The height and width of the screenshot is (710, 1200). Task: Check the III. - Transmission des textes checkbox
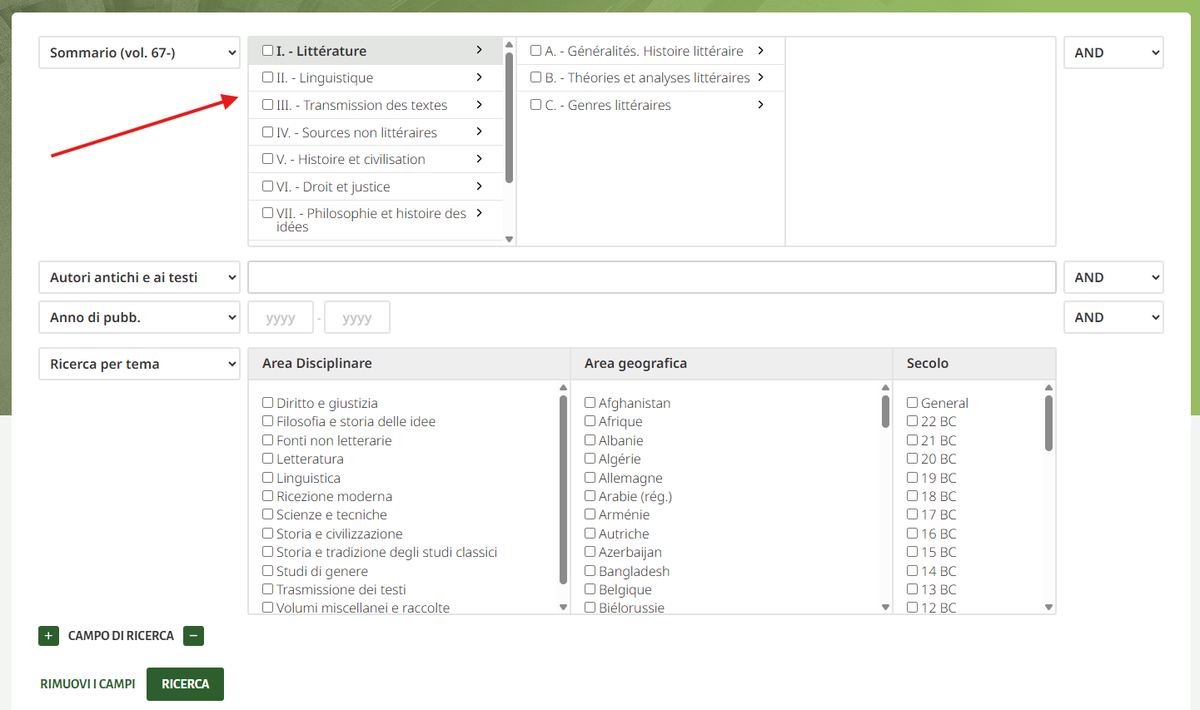[267, 105]
